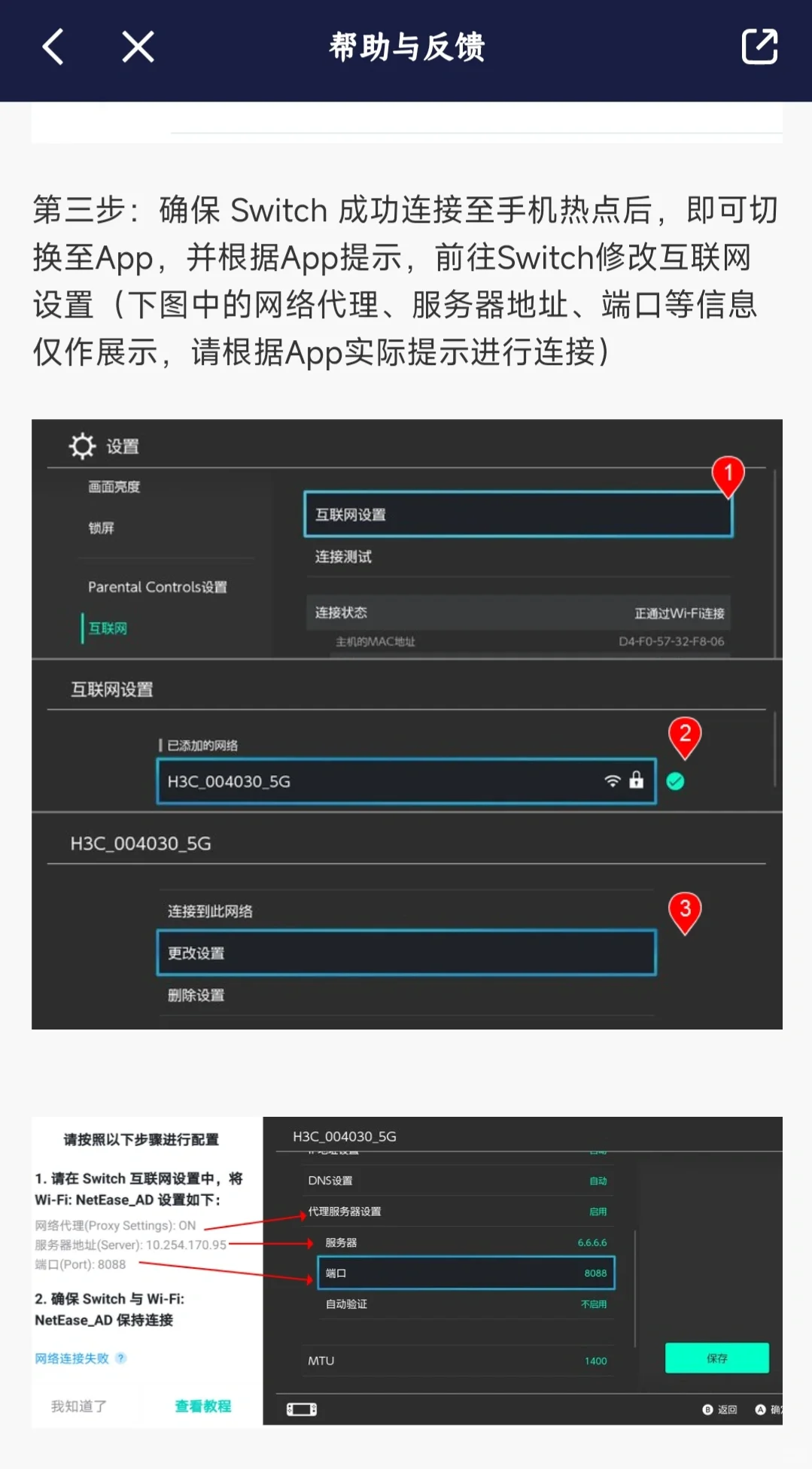Select the green 互联网 sidebar item
Screen dimensions: 812x1469
(108, 628)
